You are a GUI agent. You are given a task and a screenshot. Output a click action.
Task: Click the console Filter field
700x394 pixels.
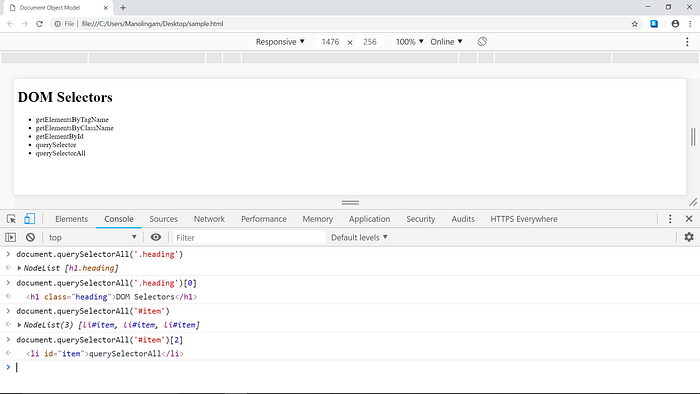249,238
